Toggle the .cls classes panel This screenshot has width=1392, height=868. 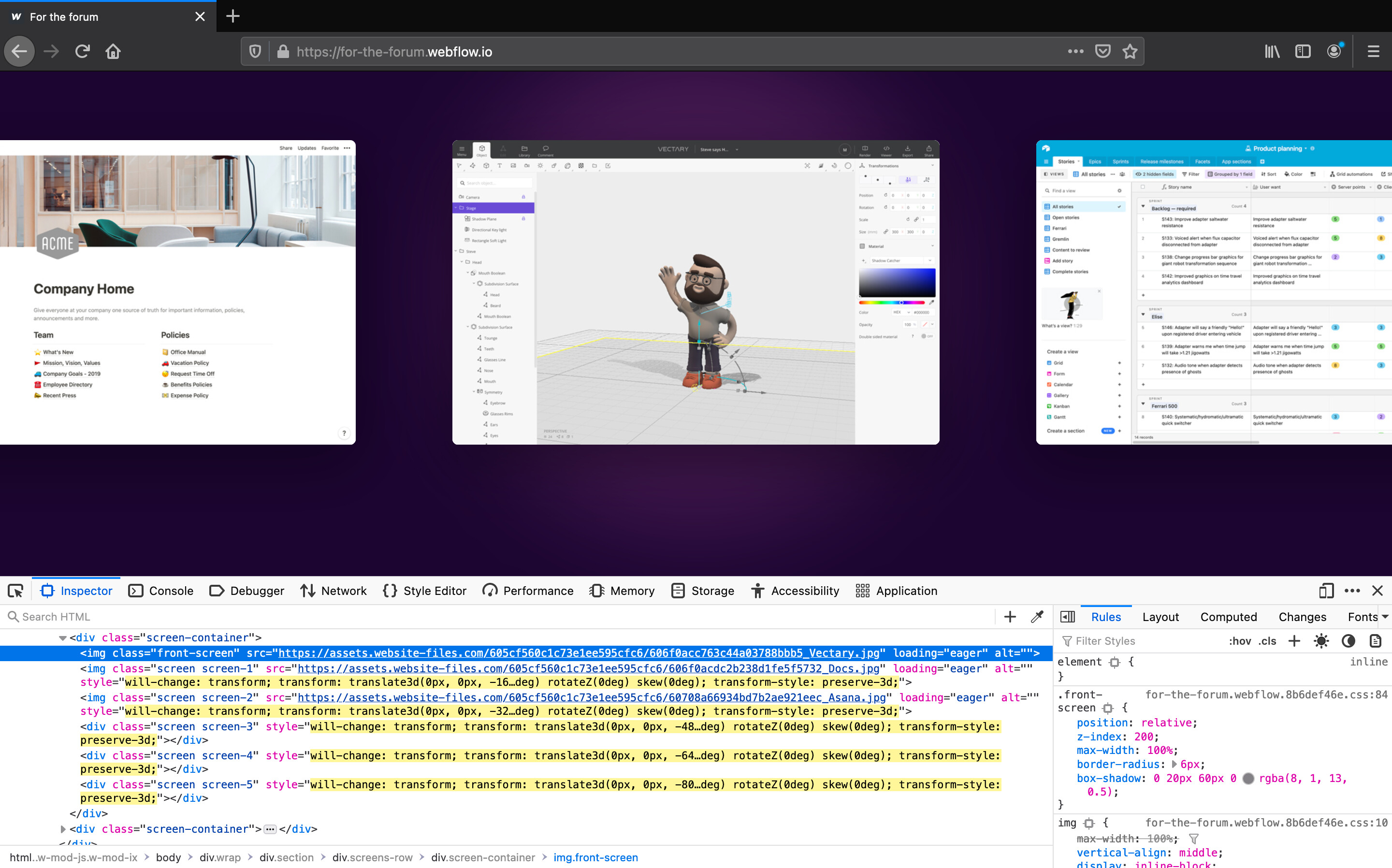pos(1267,641)
